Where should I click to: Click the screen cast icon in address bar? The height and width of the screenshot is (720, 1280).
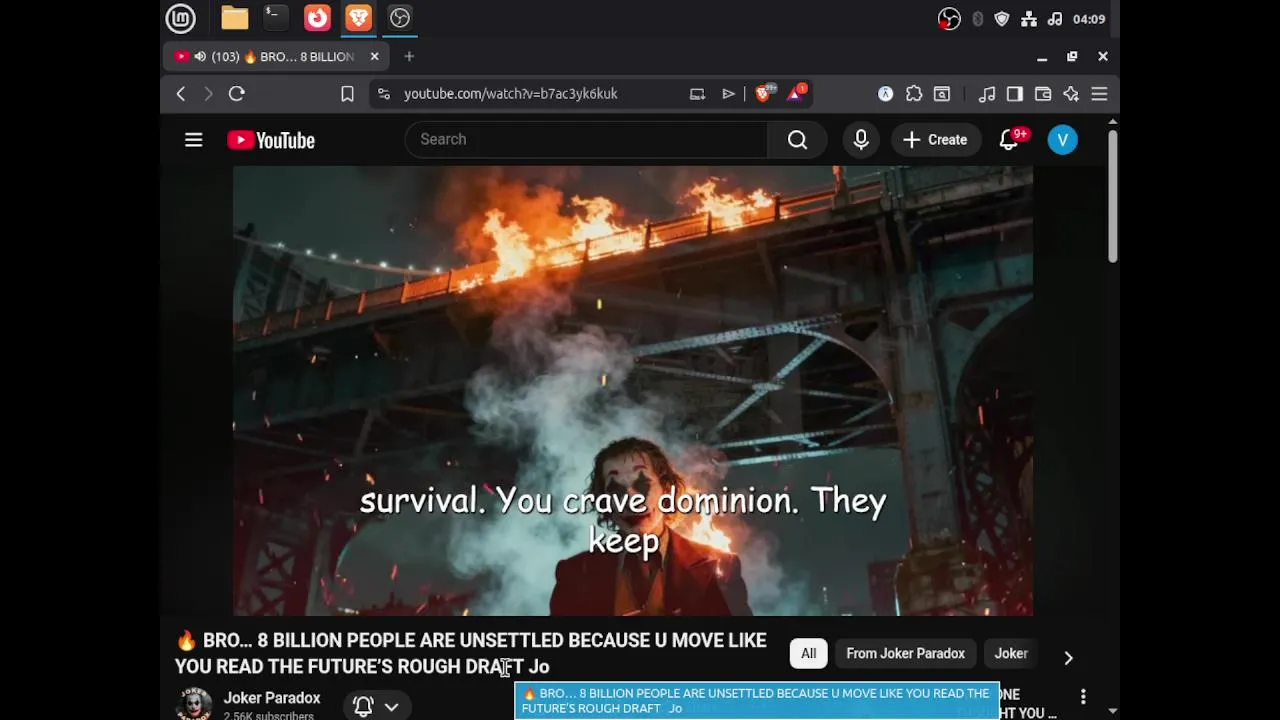pyautogui.click(x=698, y=94)
